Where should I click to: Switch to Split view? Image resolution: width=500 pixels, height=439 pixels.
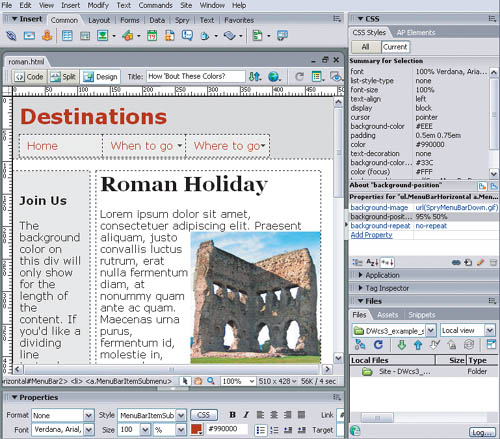click(63, 77)
